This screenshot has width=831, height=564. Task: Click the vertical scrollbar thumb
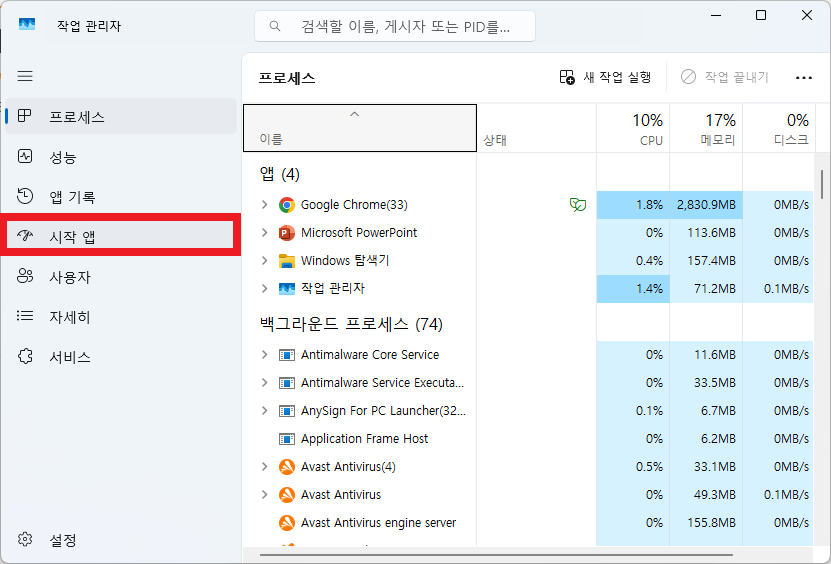point(822,184)
